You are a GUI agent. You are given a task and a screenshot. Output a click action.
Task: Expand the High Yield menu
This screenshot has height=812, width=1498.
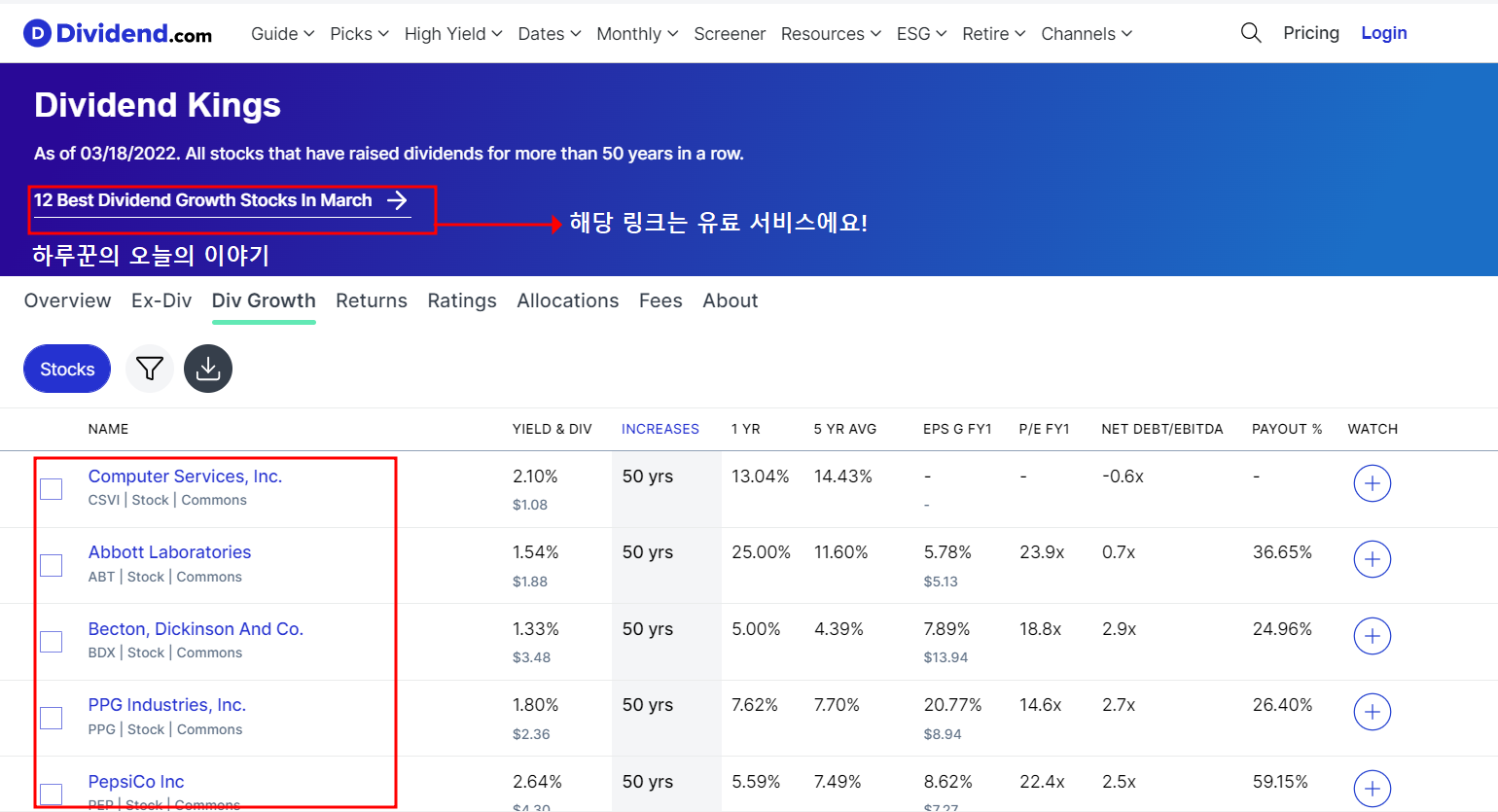click(x=453, y=34)
